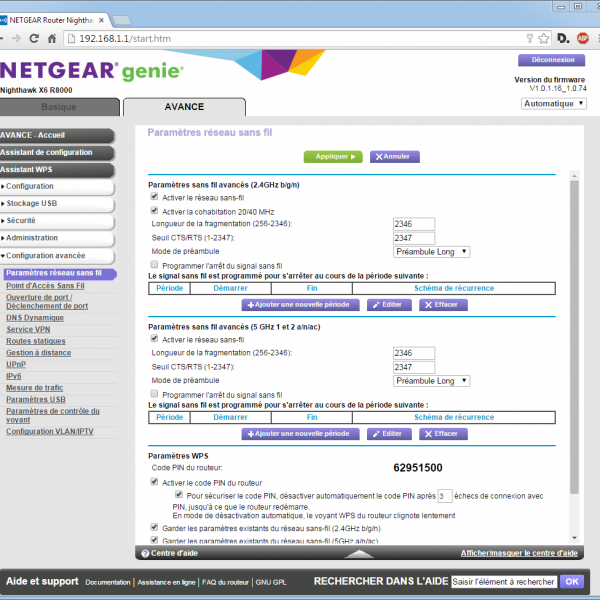Uncheck Activer le code PIN du routeur
The image size is (600, 600).
154,482
